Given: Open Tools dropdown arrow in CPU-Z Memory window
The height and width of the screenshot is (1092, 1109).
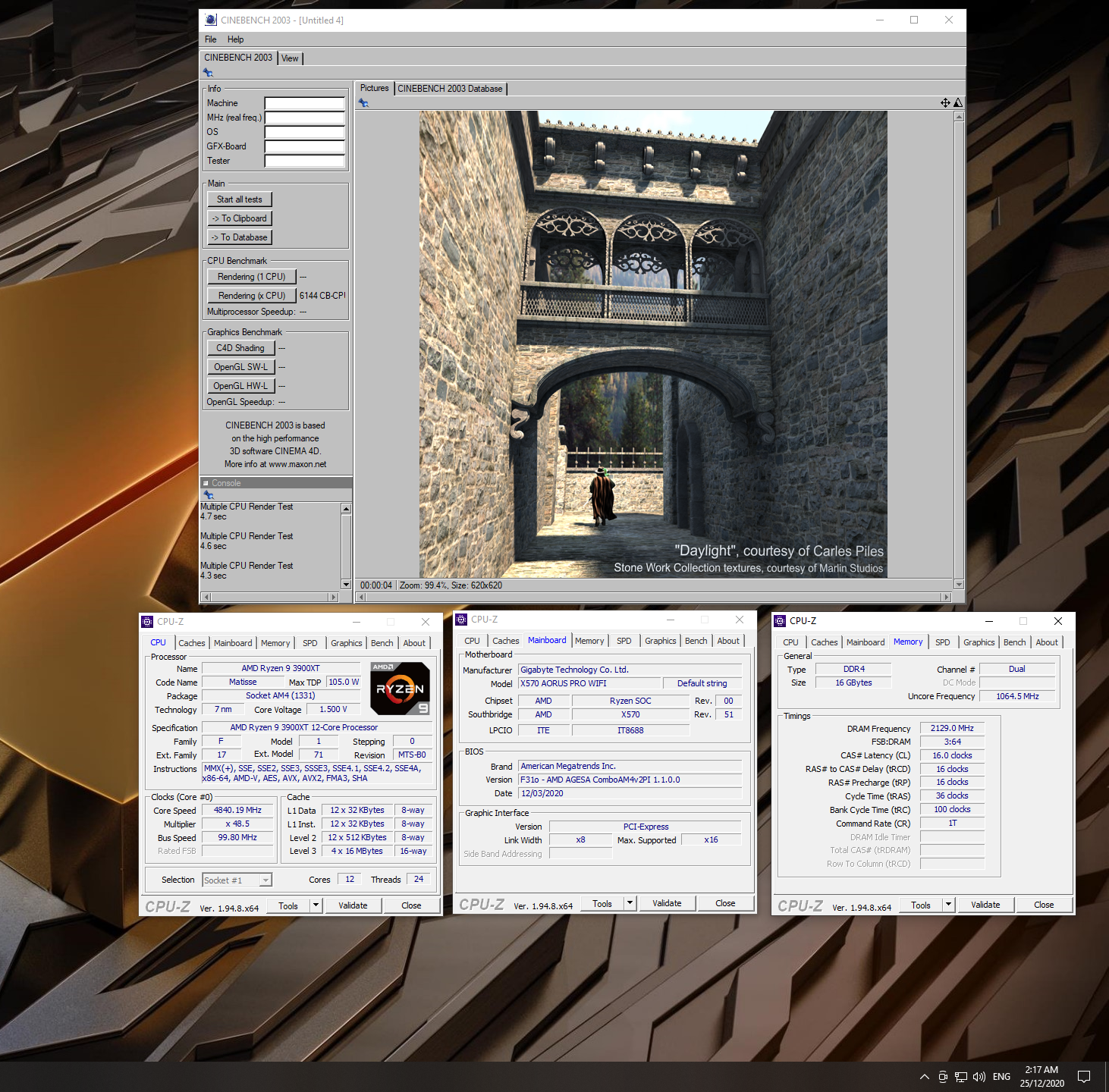Looking at the screenshot, I should point(949,905).
